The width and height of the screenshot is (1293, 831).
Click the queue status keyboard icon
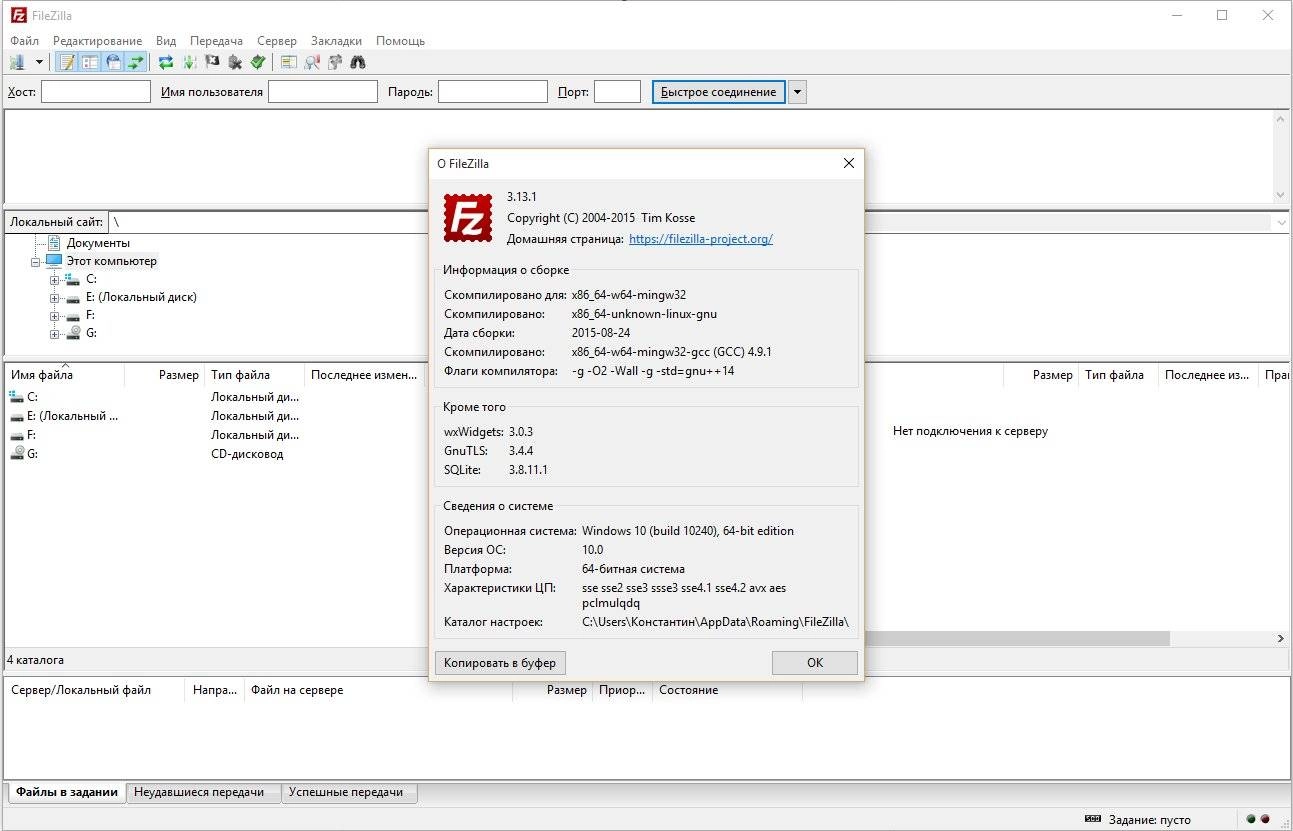(x=1093, y=819)
